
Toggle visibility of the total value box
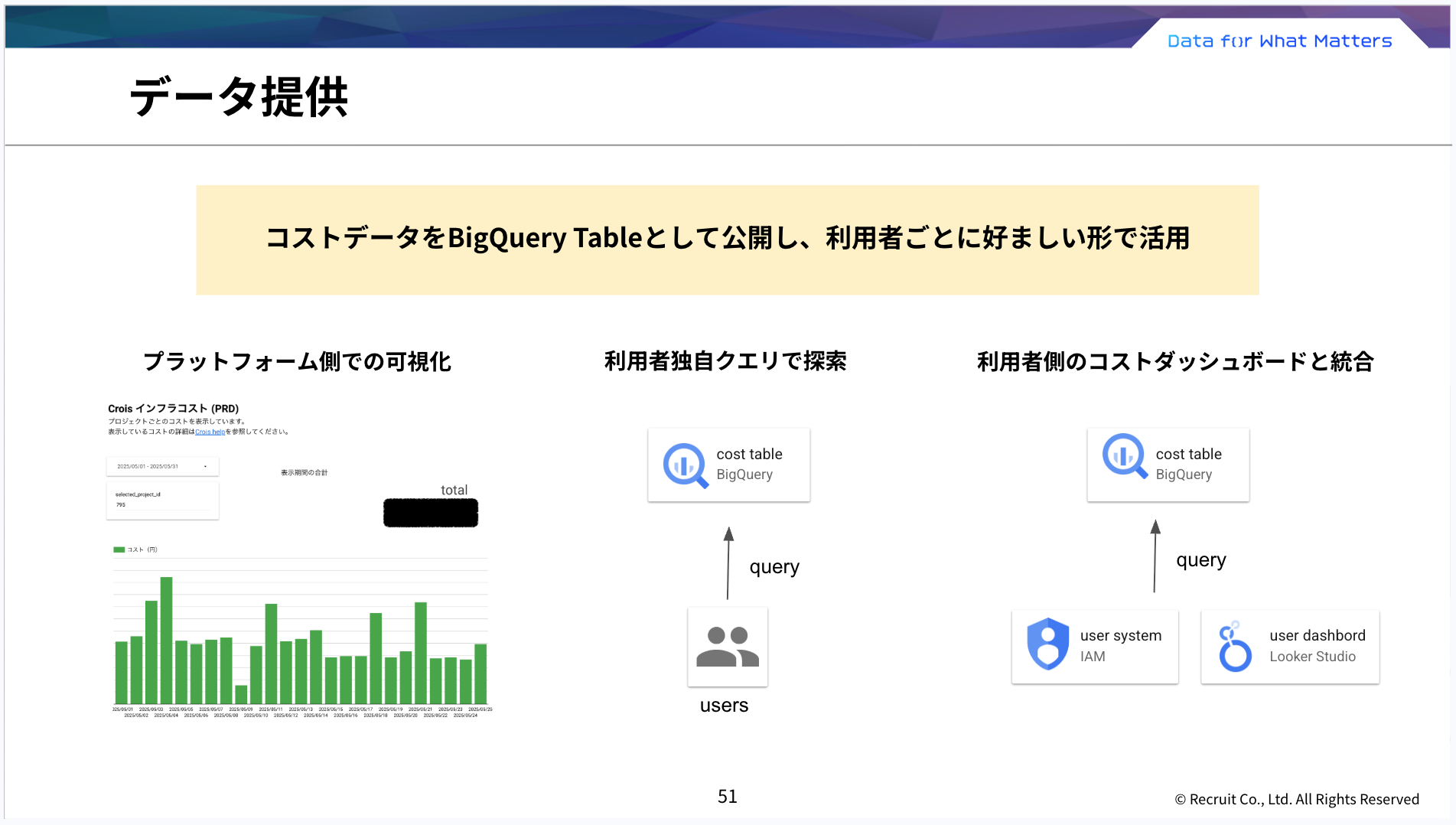(x=430, y=511)
